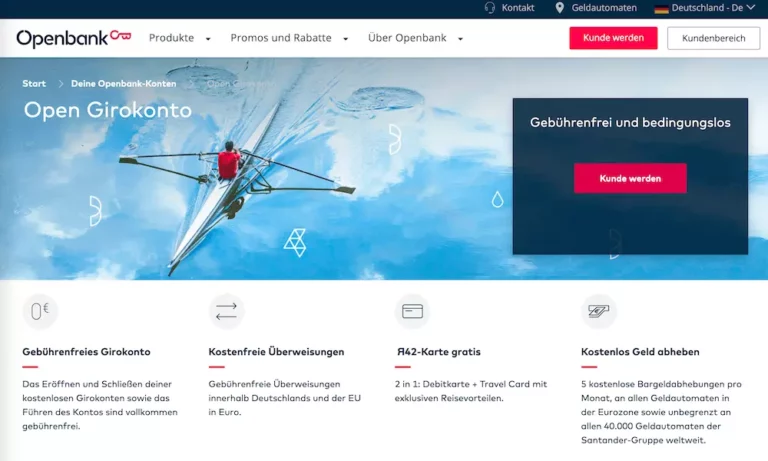Expand the Produkte menu
Image resolution: width=768 pixels, height=461 pixels.
click(171, 38)
